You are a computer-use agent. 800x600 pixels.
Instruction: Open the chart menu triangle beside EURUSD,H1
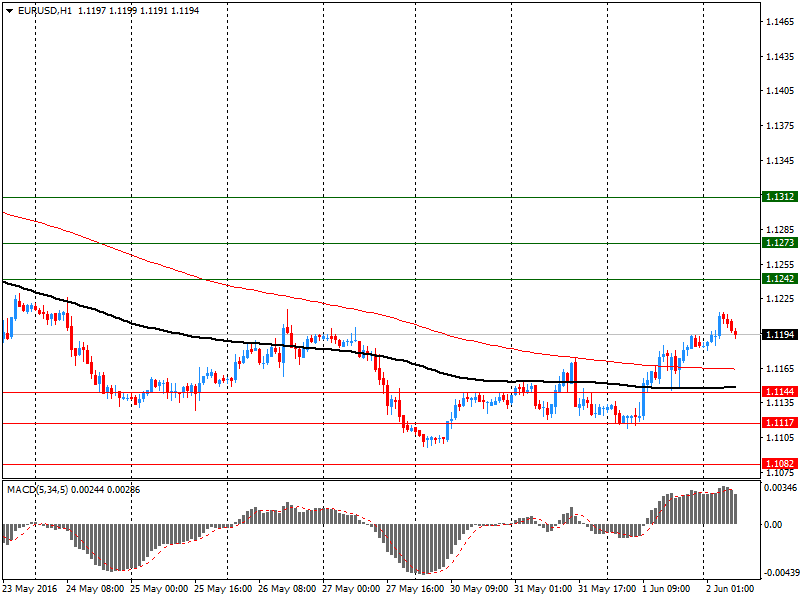pyautogui.click(x=10, y=11)
